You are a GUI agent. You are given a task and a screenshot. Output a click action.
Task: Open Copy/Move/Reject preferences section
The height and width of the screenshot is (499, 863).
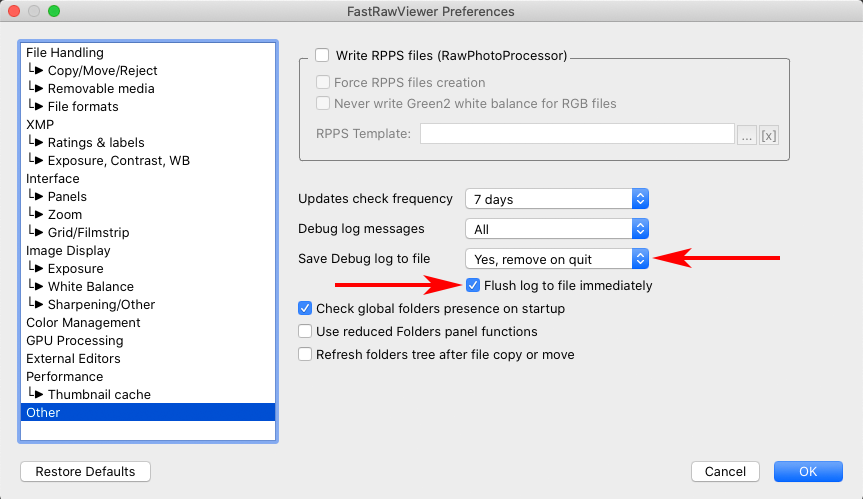point(102,70)
